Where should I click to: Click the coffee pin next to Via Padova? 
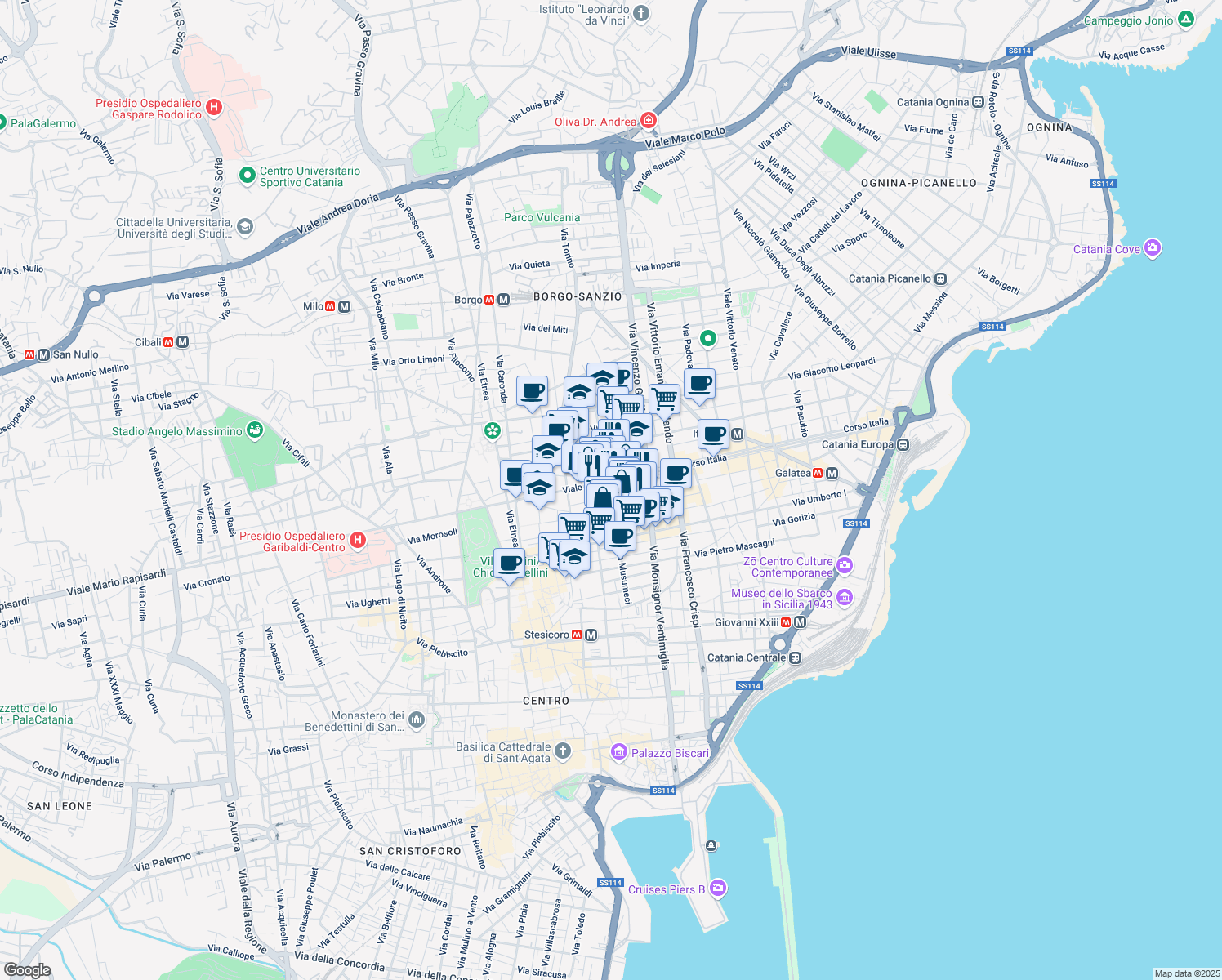[x=699, y=385]
